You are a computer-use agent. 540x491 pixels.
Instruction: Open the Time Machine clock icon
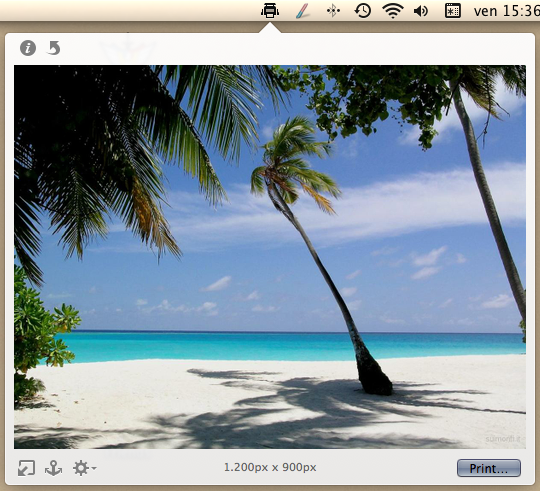(x=363, y=11)
